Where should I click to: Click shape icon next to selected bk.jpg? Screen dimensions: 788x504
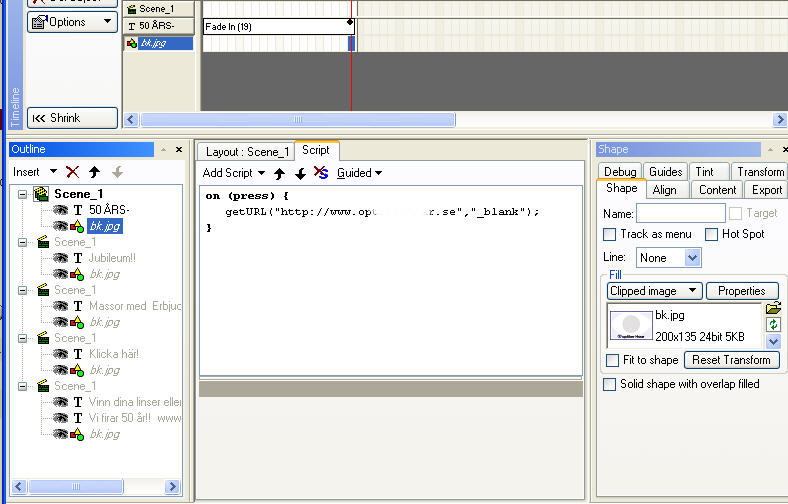click(x=77, y=226)
